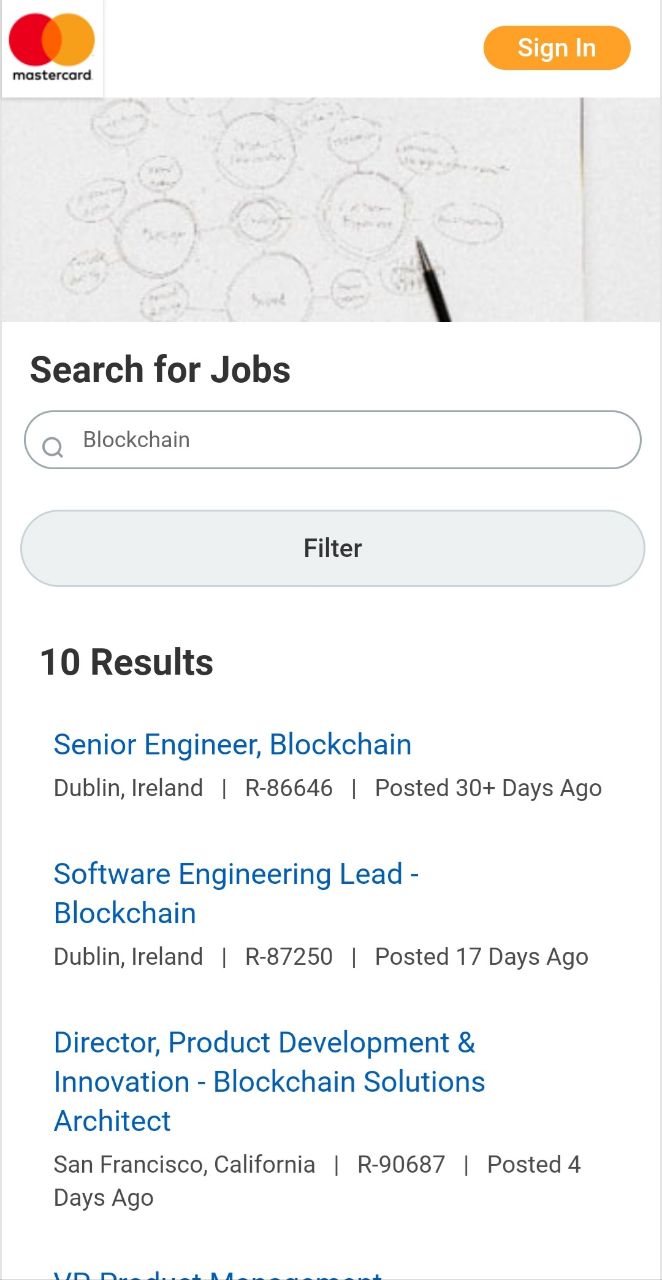Click the Search for Jobs heading

pos(160,370)
